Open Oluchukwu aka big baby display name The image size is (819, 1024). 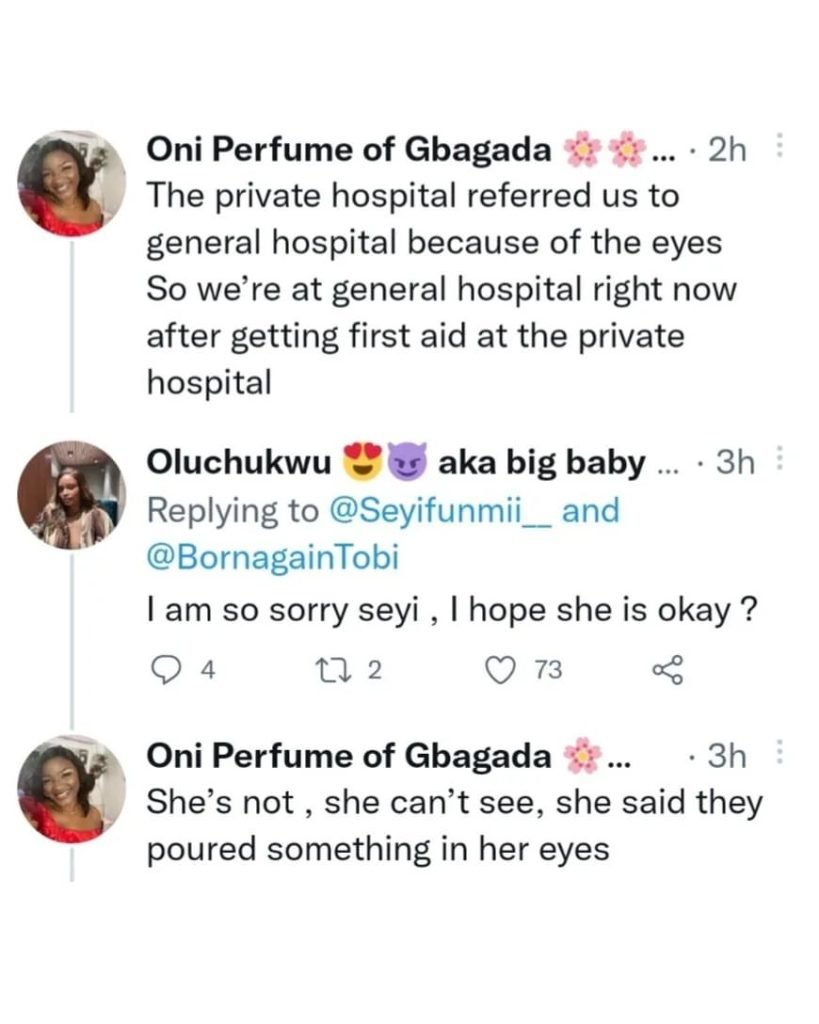(396, 462)
